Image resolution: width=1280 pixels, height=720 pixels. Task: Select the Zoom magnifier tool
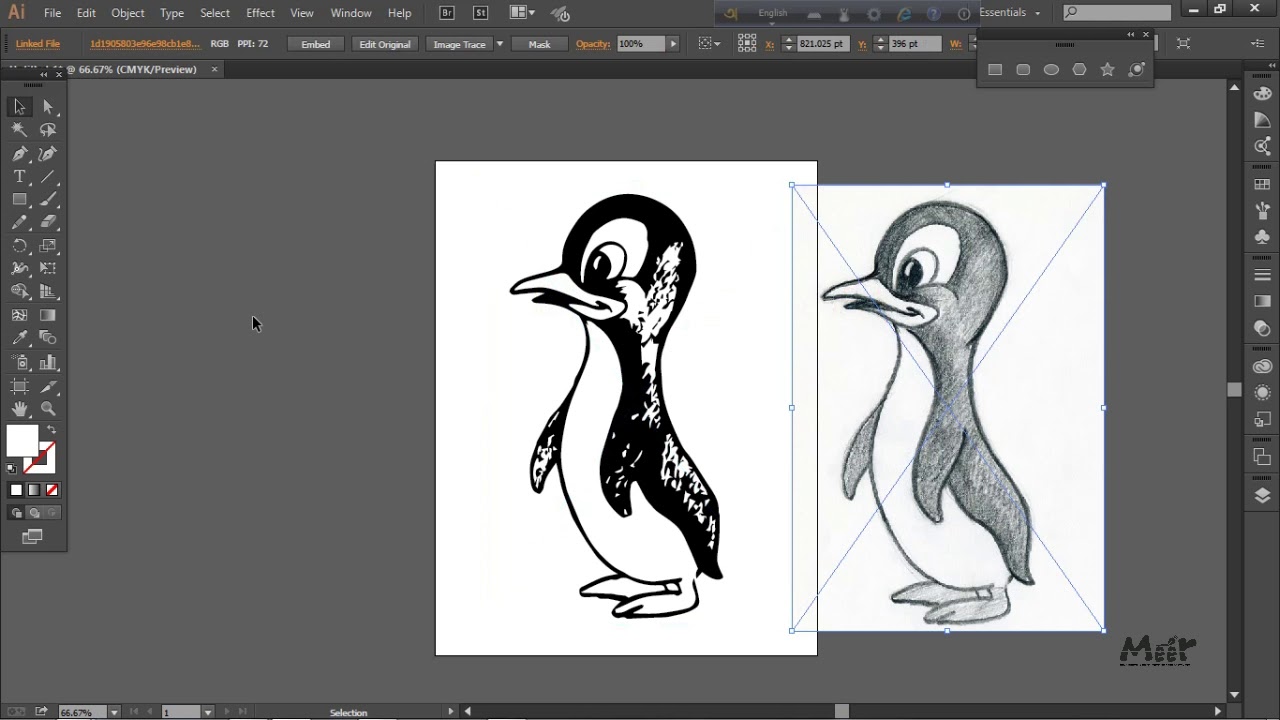(48, 409)
